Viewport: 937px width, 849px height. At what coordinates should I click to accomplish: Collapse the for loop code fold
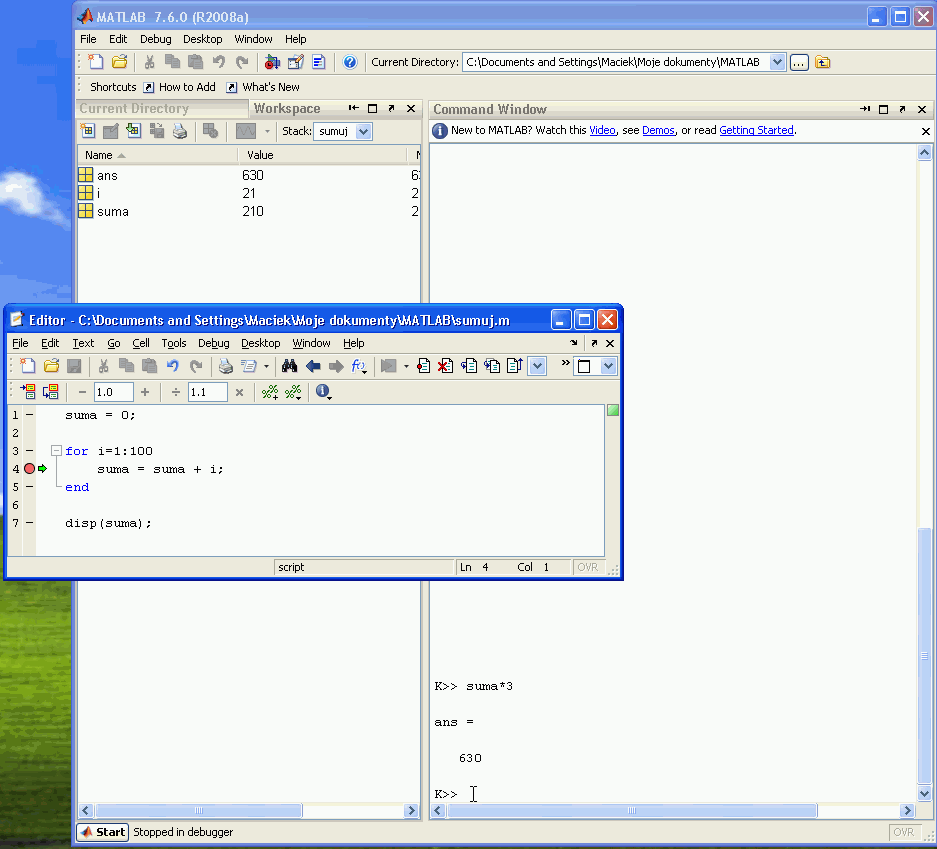[x=57, y=451]
